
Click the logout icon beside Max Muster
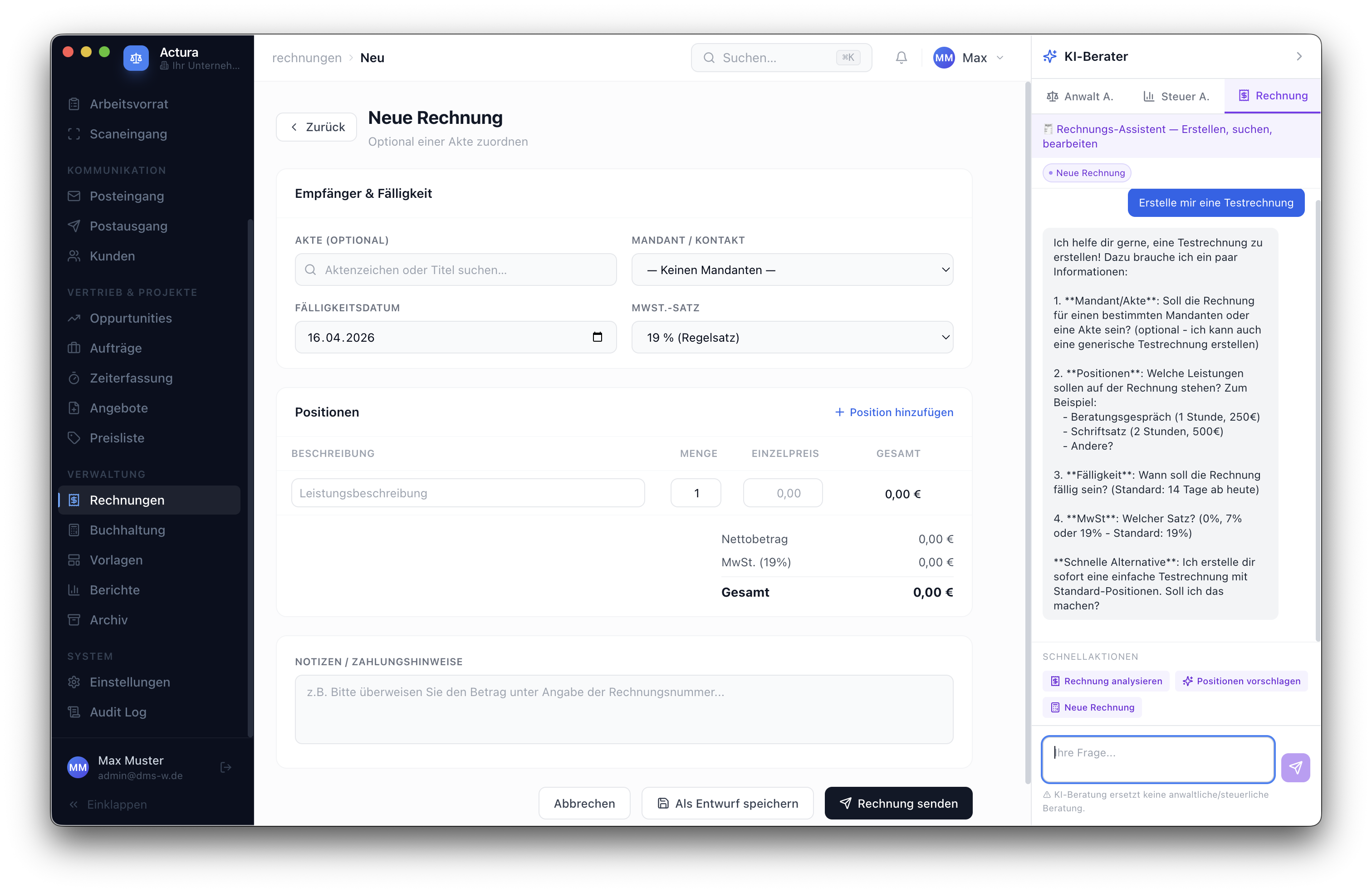tap(226, 767)
